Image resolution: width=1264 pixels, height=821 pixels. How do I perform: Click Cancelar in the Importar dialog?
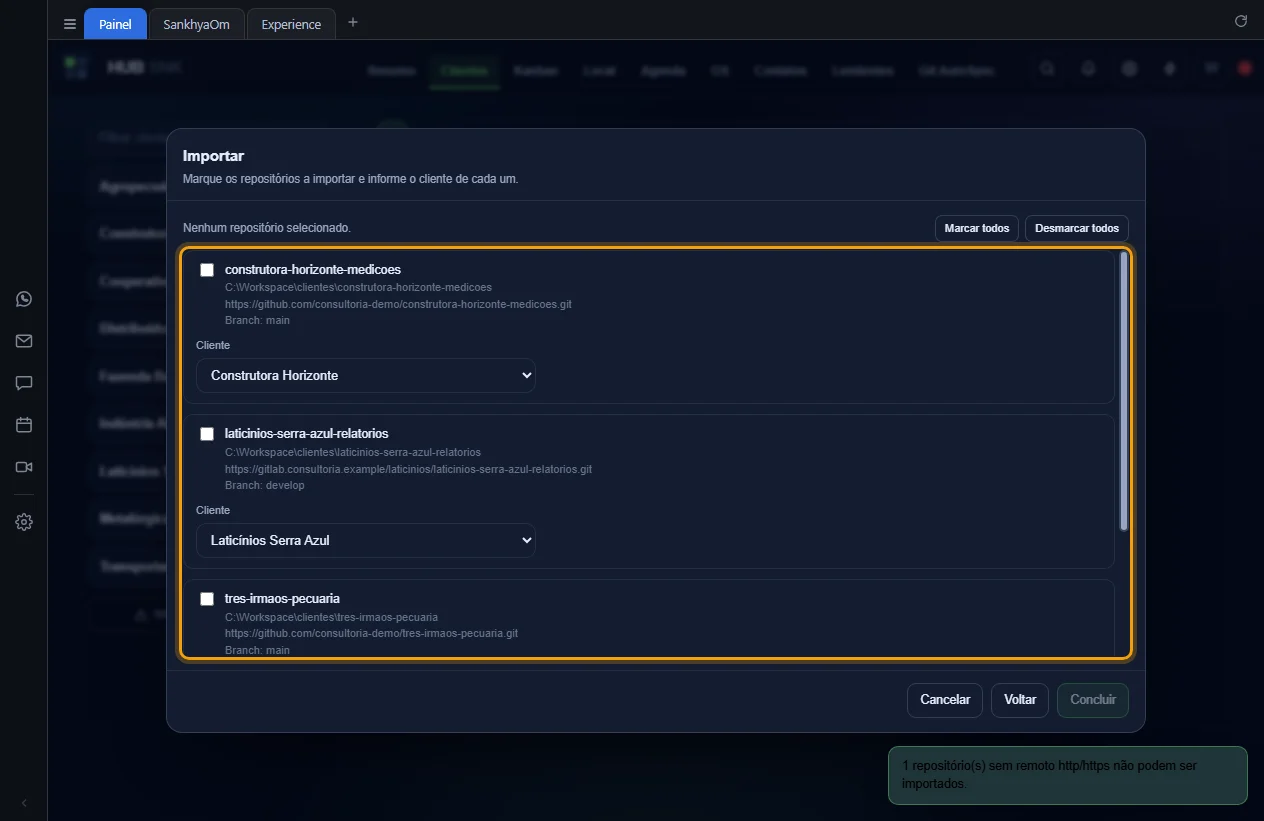pyautogui.click(x=945, y=700)
